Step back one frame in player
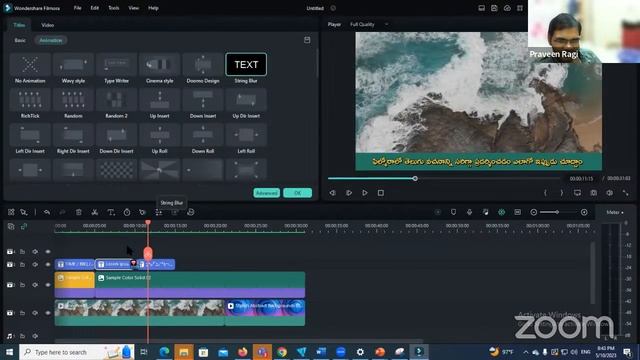Viewport: 640px width, 360px height. tap(333, 193)
